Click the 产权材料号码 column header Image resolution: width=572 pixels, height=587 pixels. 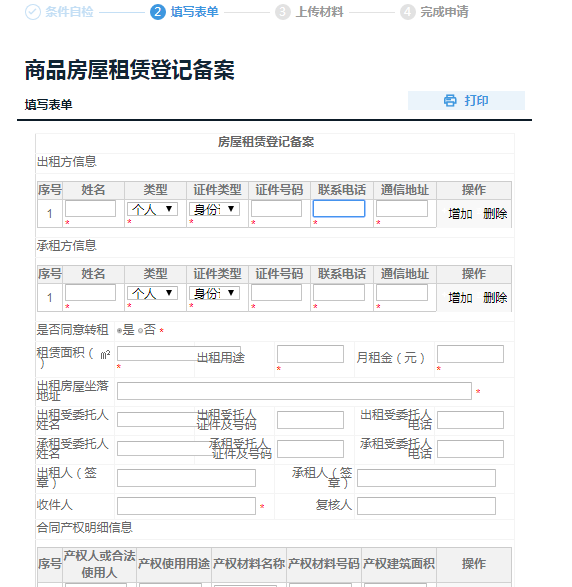[324, 564]
